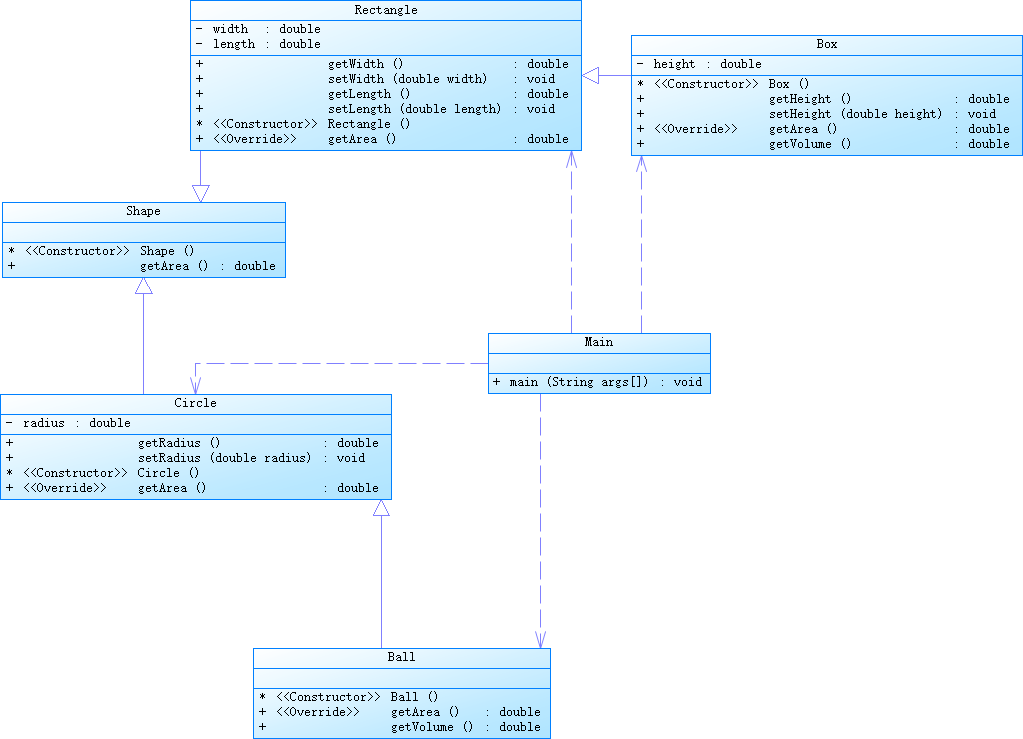Image resolution: width=1023 pixels, height=739 pixels.
Task: Select the getVolume () method in Box
Action: pos(823,144)
